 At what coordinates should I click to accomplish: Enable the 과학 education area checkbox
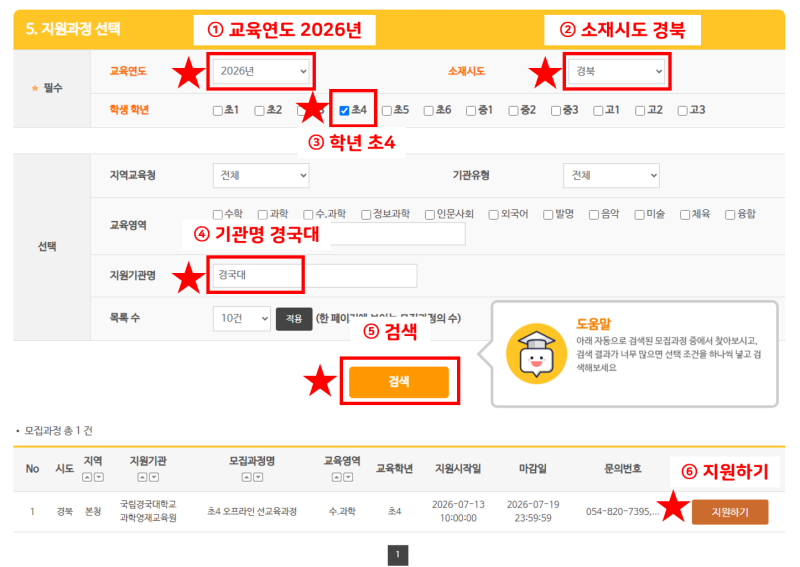tap(263, 214)
